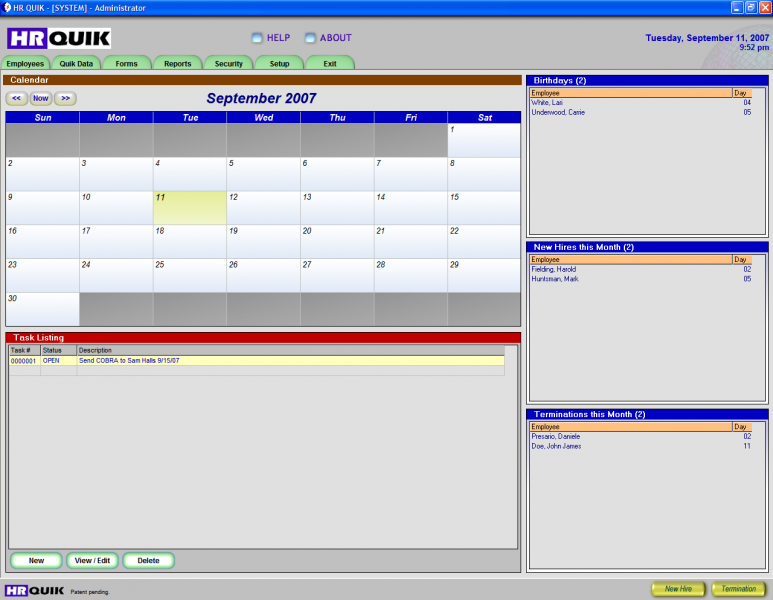Select Huntsman, Mark in New Hires
This screenshot has height=600, width=773.
641,279
